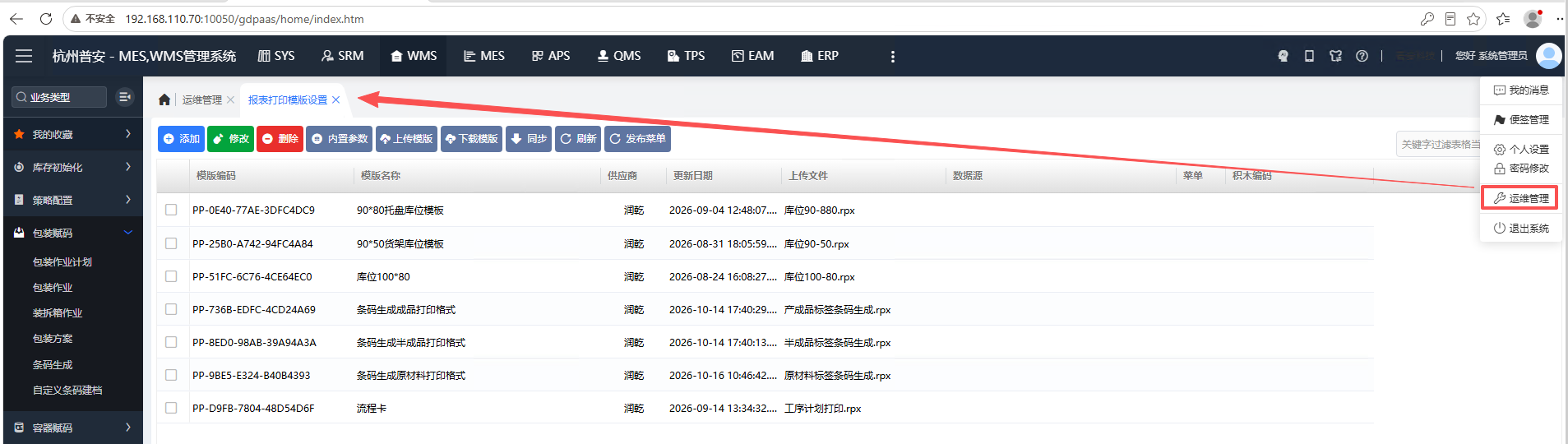Open 包装作业 in the sidebar
This screenshot has width=1568, height=444.
pos(53,288)
